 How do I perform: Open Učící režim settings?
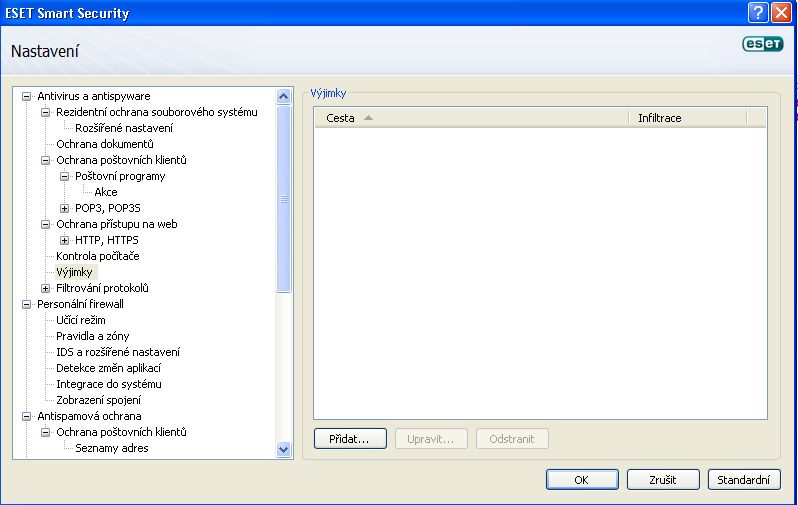[x=81, y=320]
